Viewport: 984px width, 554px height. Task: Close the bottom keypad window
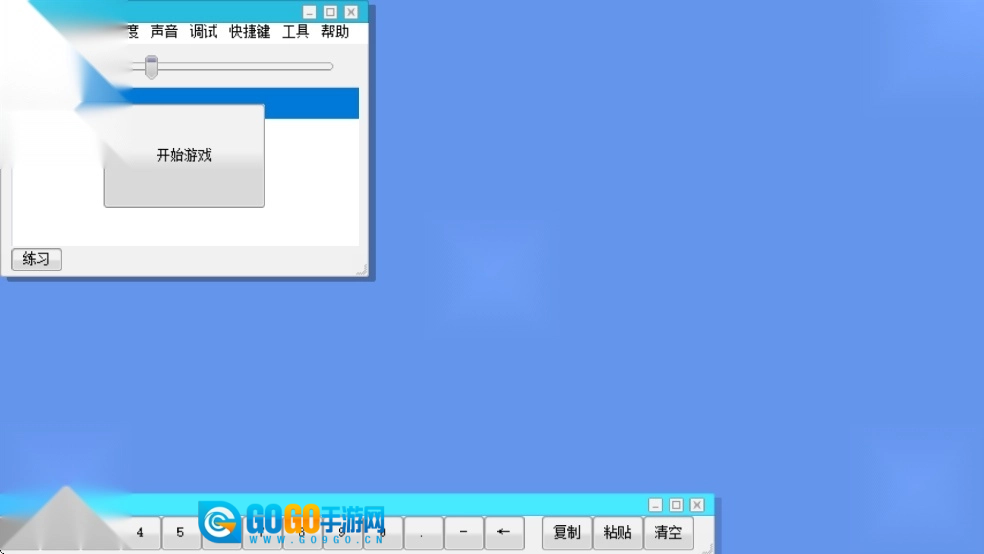pyautogui.click(x=697, y=505)
